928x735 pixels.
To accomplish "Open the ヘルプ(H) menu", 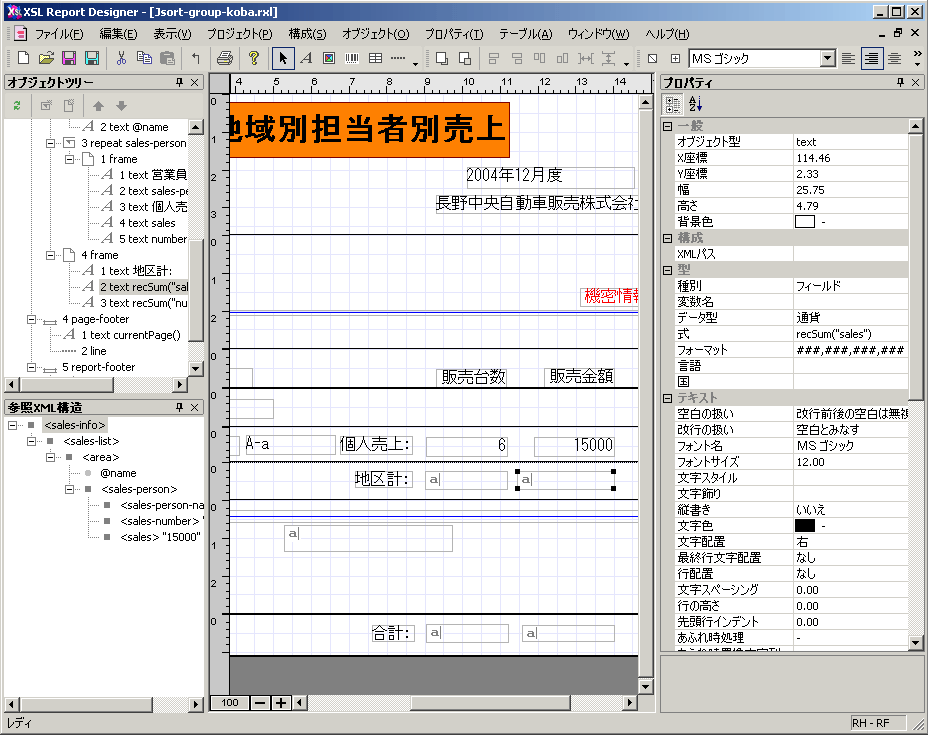I will (667, 34).
